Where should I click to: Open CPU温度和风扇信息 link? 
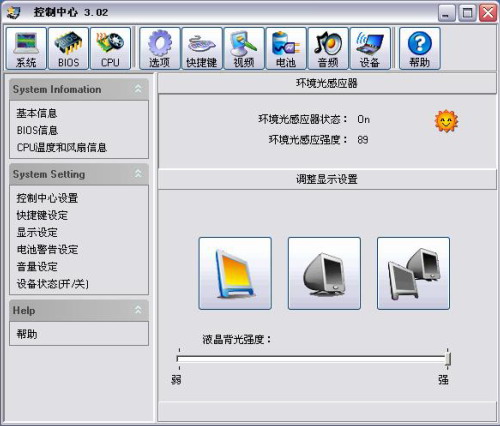pos(62,147)
